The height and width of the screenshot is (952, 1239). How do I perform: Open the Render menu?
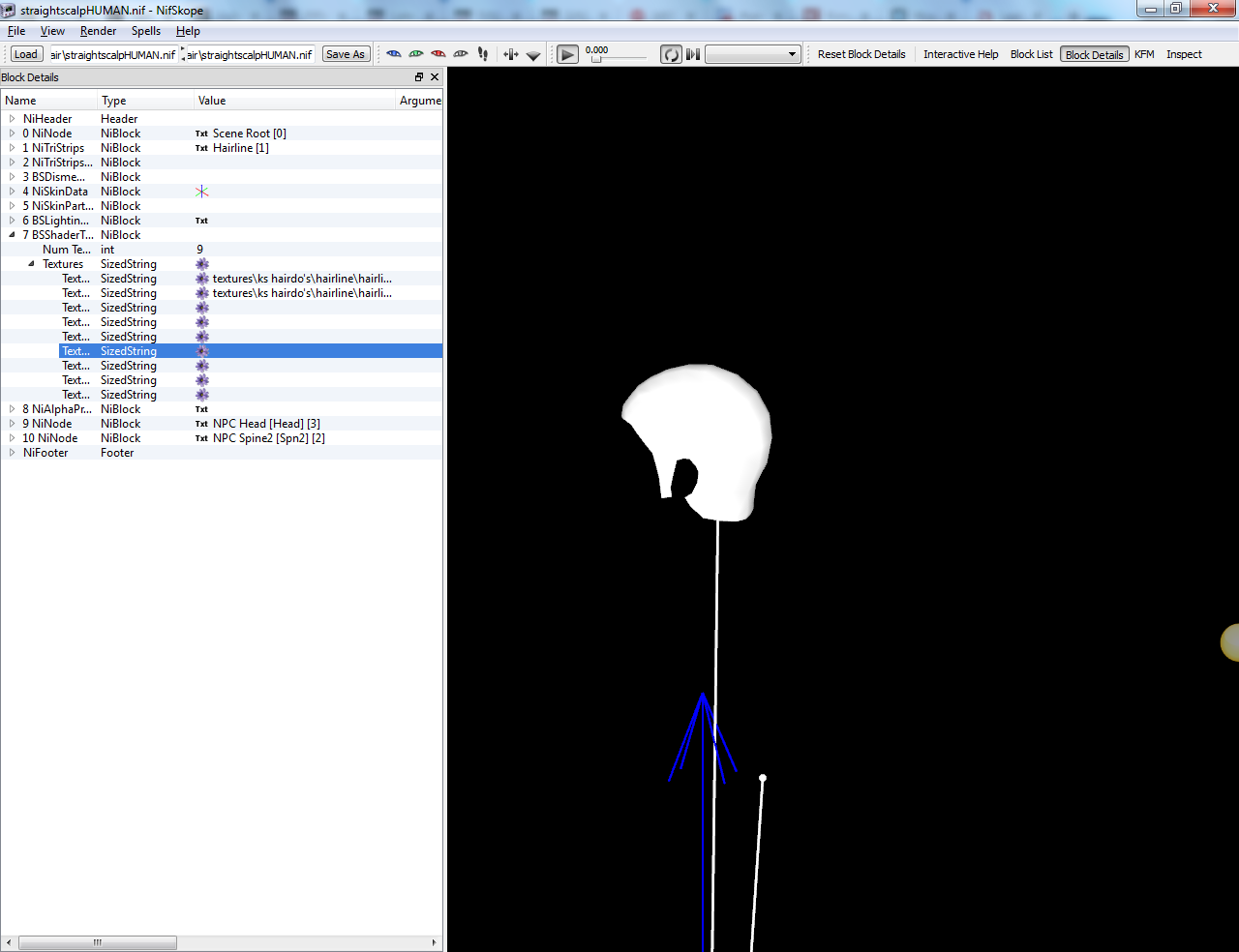98,31
